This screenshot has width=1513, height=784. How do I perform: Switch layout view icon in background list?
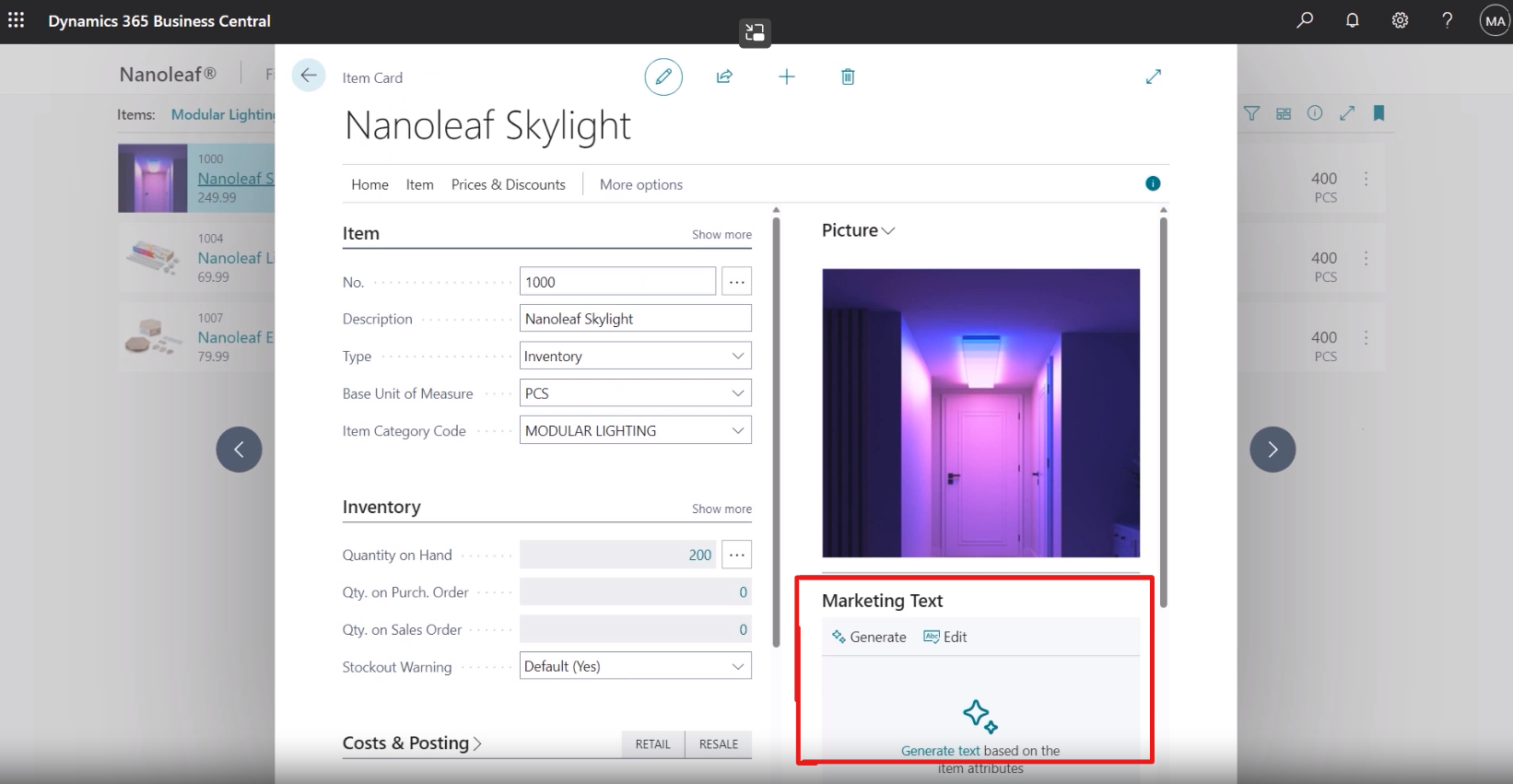pos(1284,113)
